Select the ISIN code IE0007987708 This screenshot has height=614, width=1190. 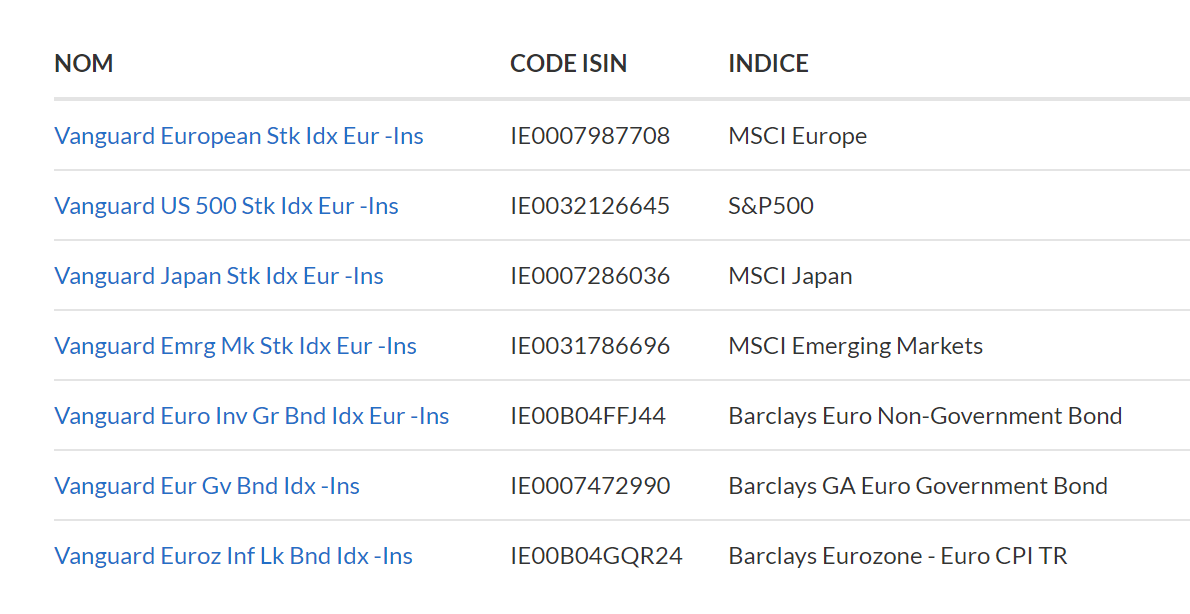click(590, 136)
